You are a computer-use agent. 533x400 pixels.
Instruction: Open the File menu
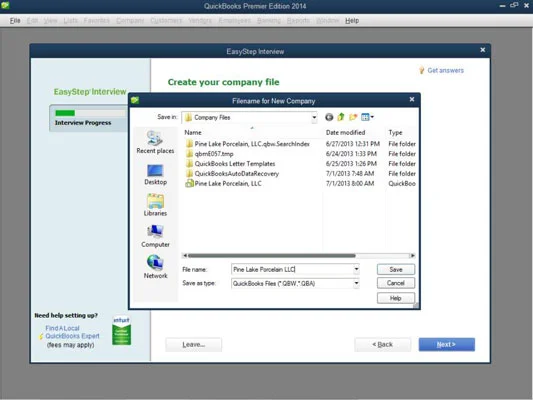[15, 21]
